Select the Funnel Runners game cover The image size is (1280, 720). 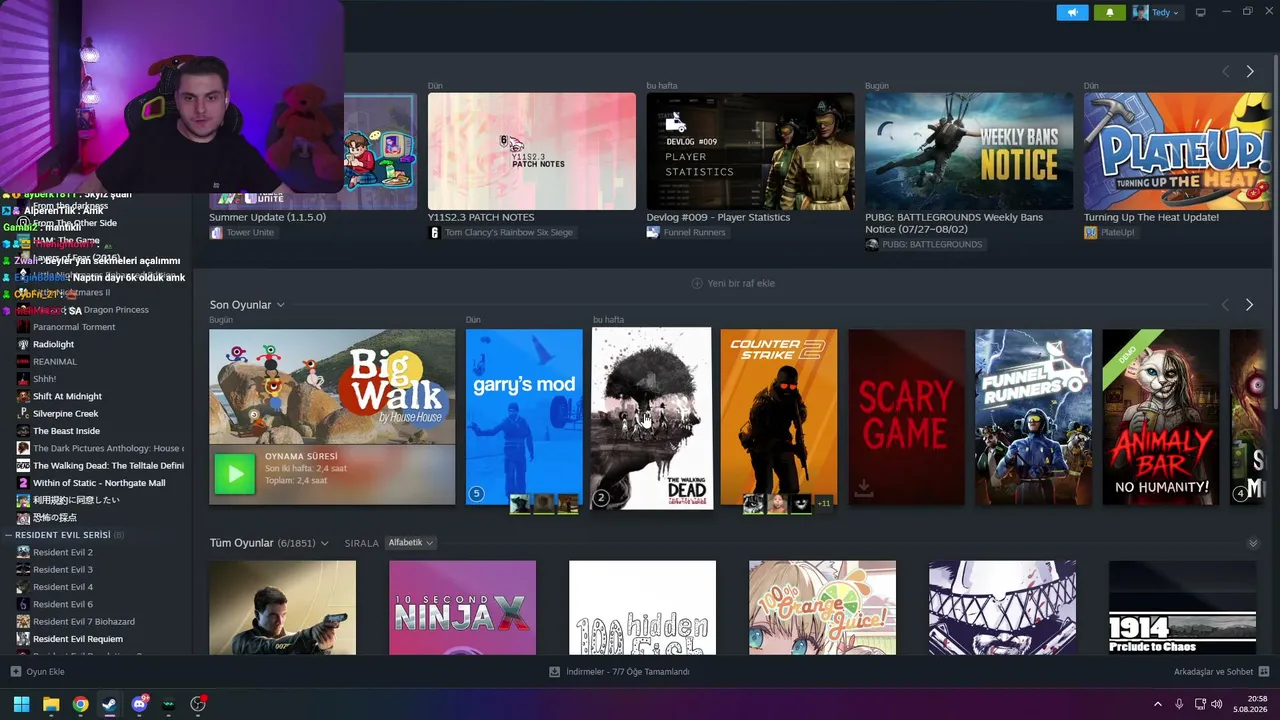click(x=1033, y=417)
